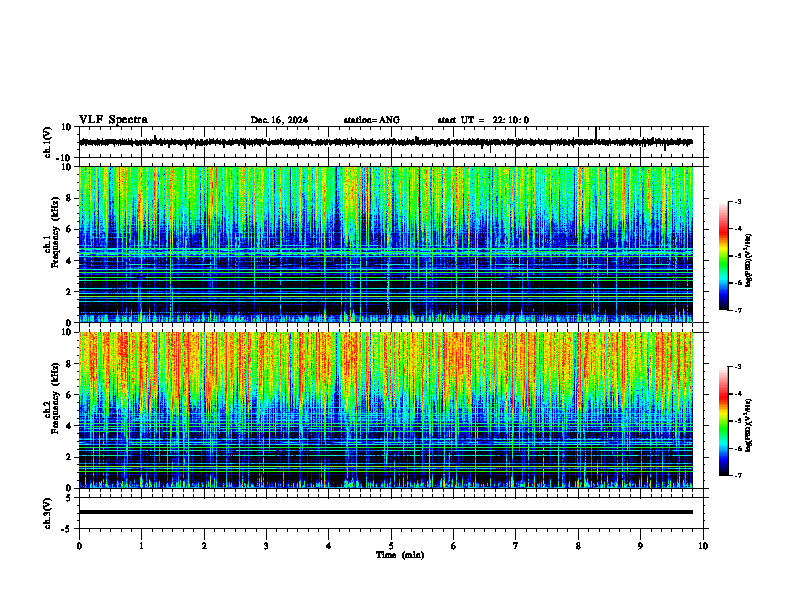Click the "ch.3(V)" axis label

coord(48,513)
